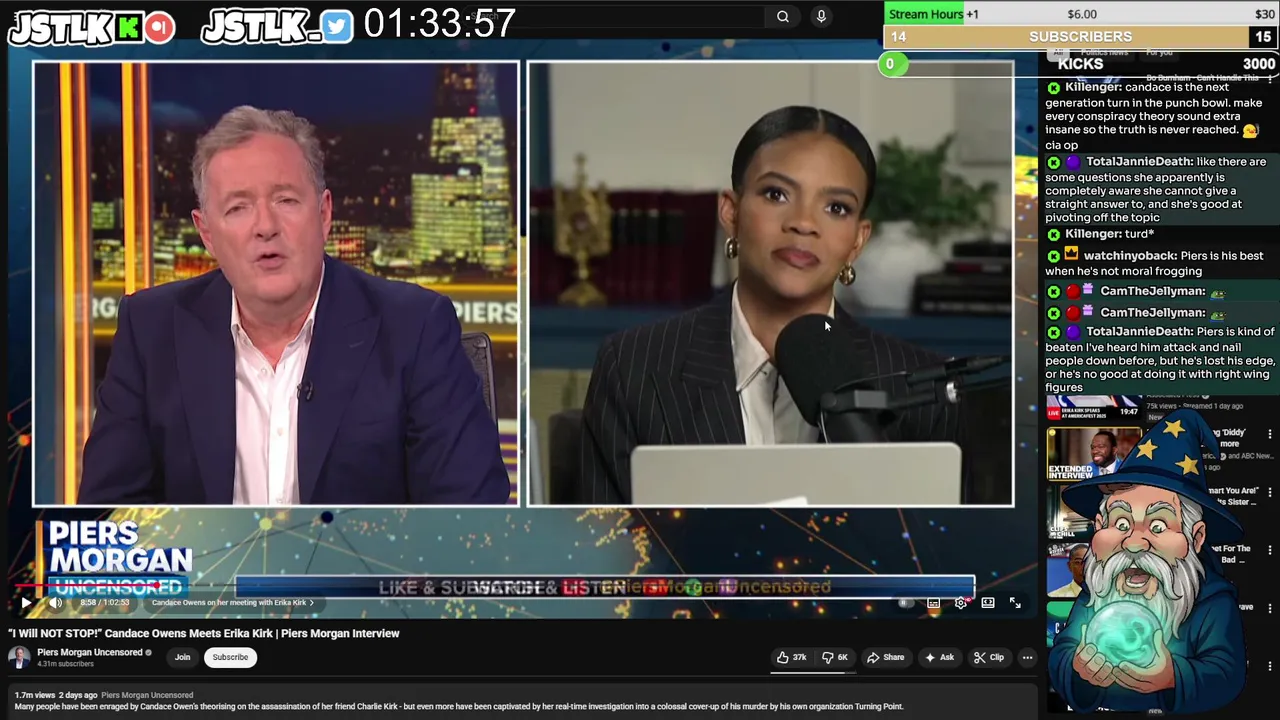Open the more actions three-dot menu below the video
The height and width of the screenshot is (720, 1280).
[1027, 657]
